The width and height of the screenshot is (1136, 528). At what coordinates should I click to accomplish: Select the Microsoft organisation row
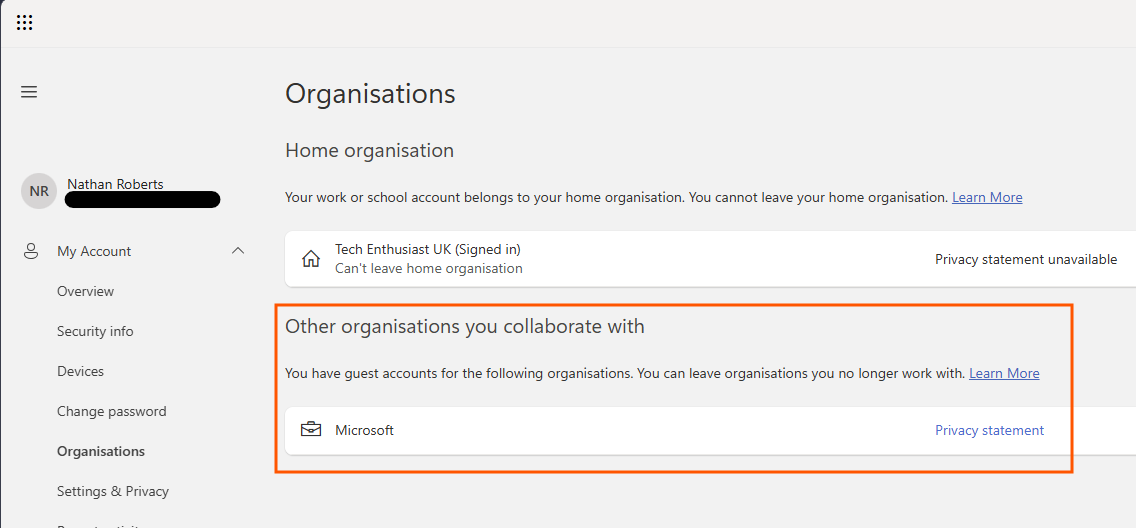(x=710, y=430)
